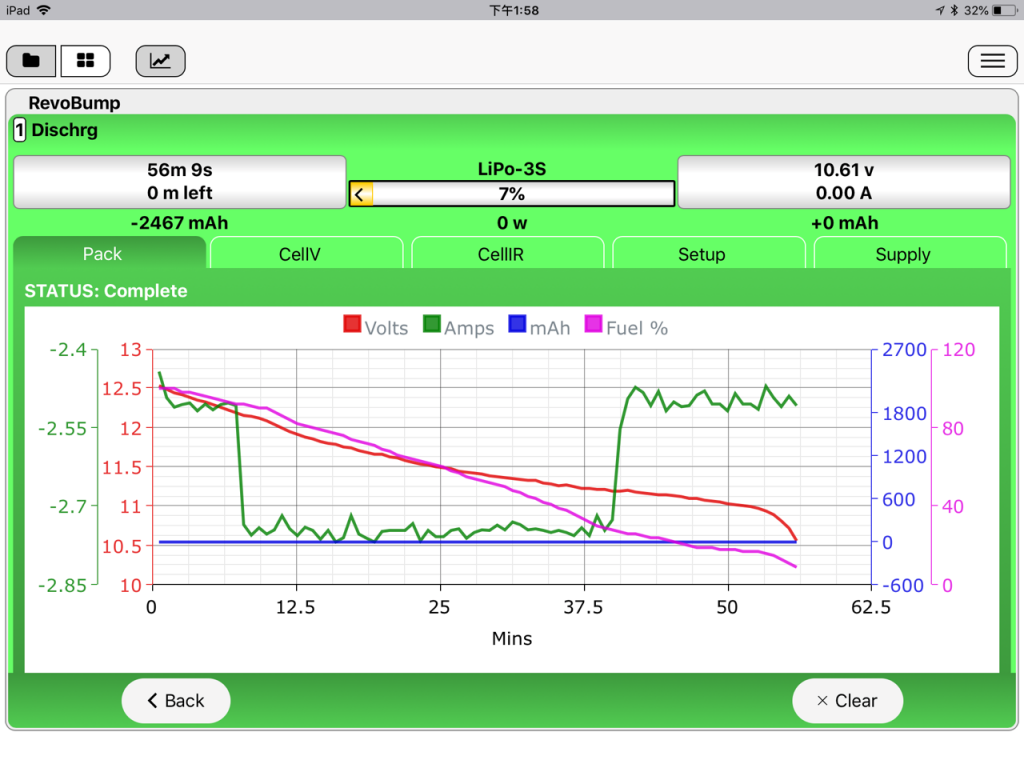The image size is (1024, 768).
Task: Tap the Wi-Fi icon in status bar
Action: (44, 10)
